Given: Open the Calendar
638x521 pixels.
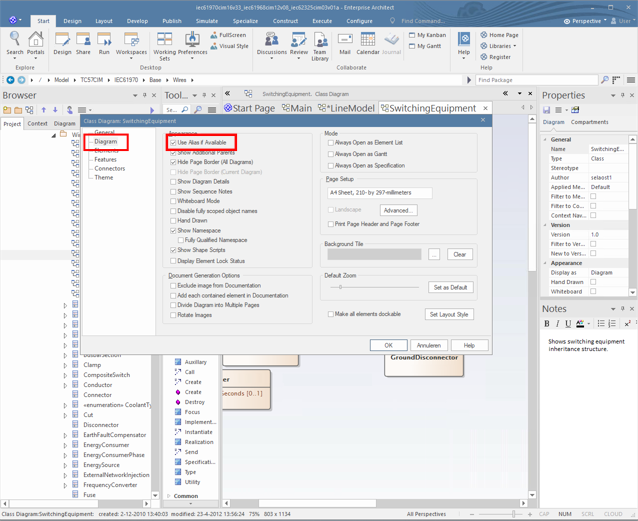Looking at the screenshot, I should point(368,44).
